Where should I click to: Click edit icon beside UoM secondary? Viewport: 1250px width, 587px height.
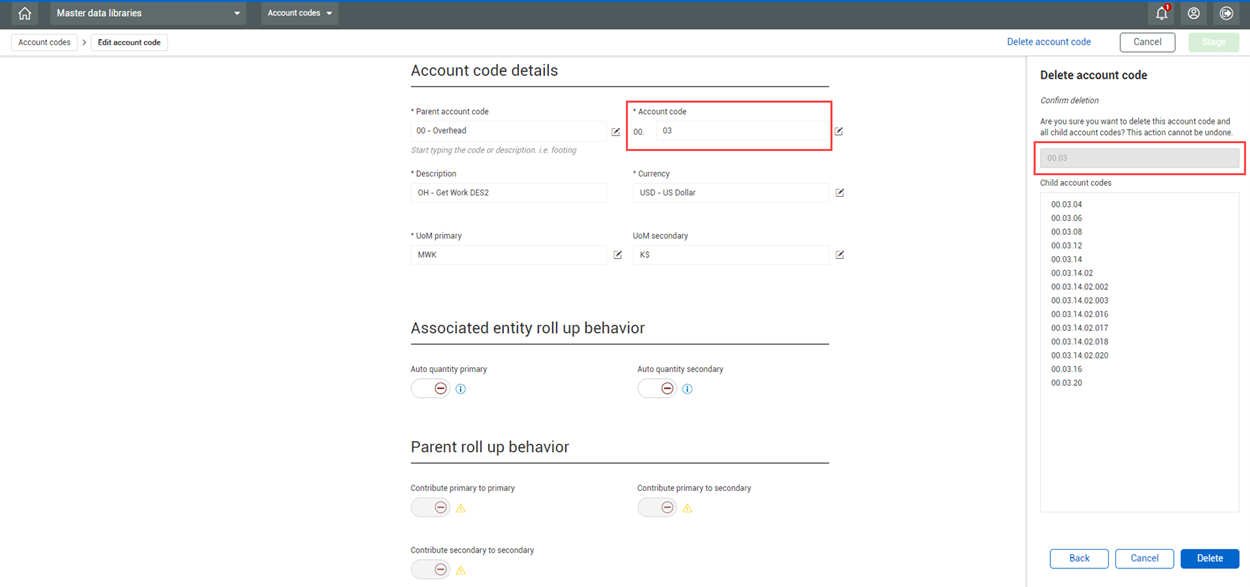(840, 255)
